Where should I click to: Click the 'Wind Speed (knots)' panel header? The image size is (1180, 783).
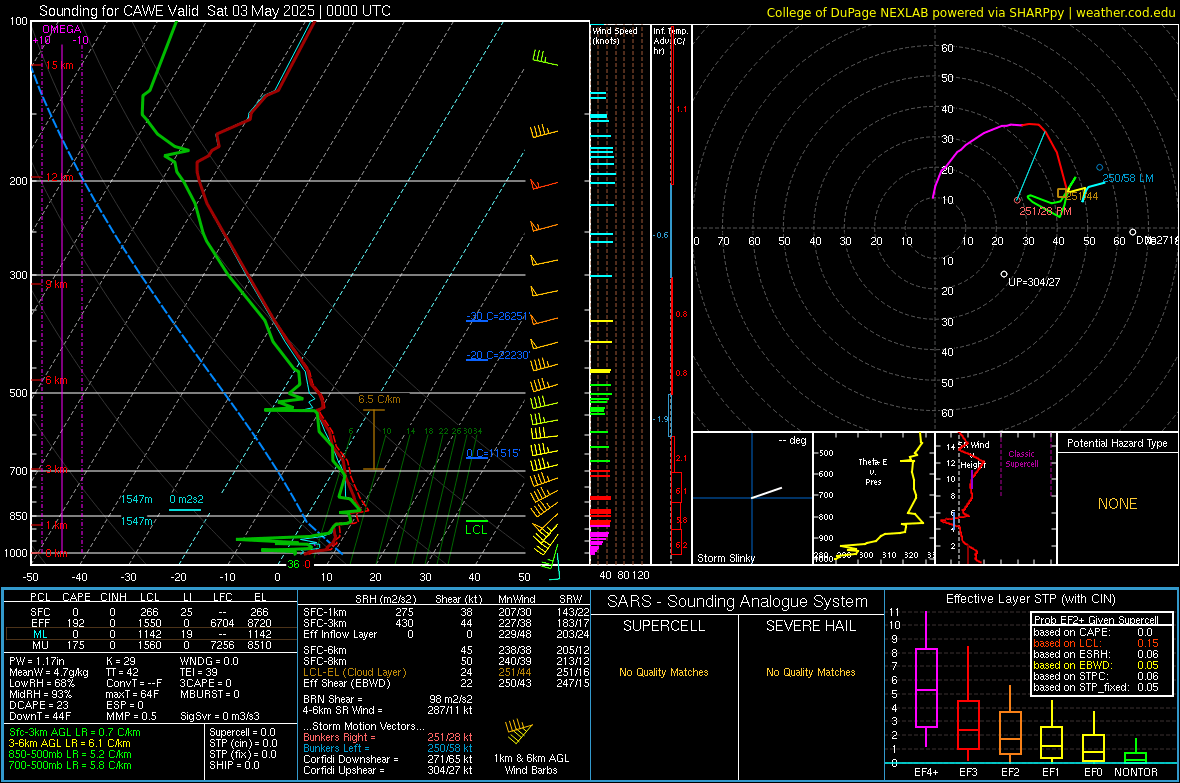tap(614, 35)
